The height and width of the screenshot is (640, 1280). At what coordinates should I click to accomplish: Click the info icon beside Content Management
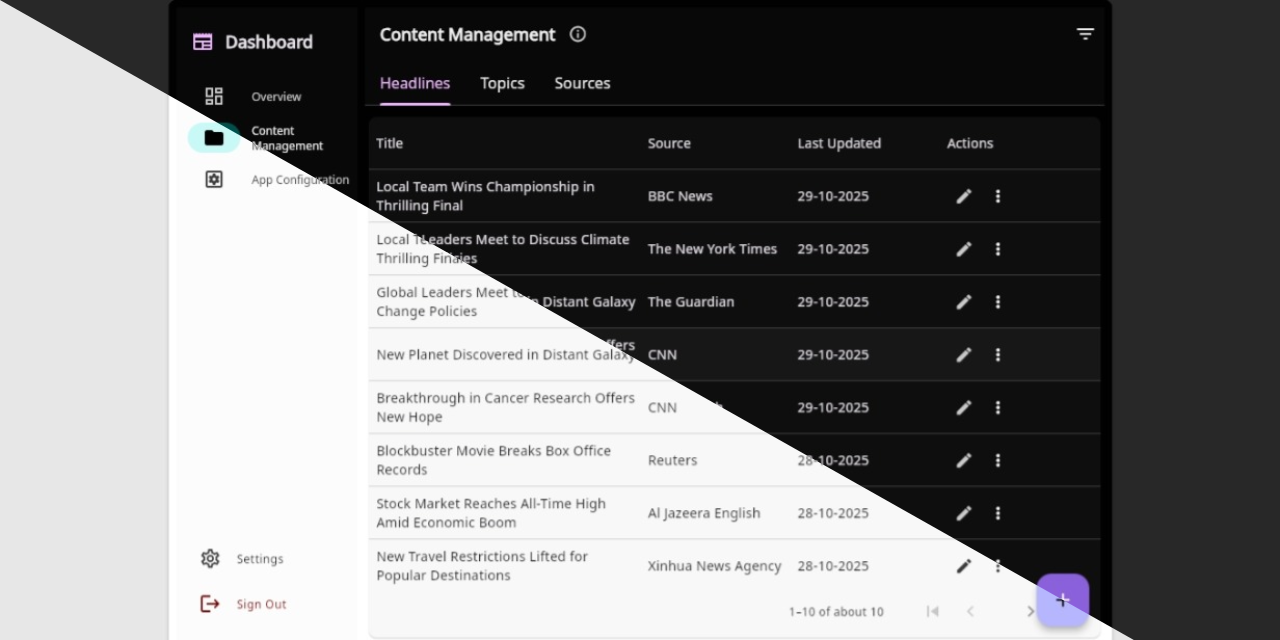click(578, 34)
